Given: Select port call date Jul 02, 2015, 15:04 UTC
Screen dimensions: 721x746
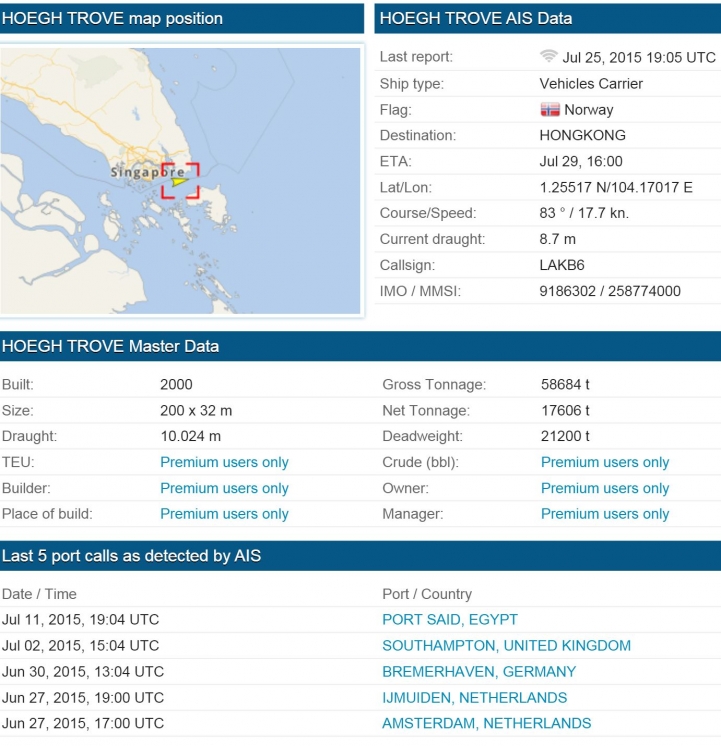Looking at the screenshot, I should coord(80,646).
